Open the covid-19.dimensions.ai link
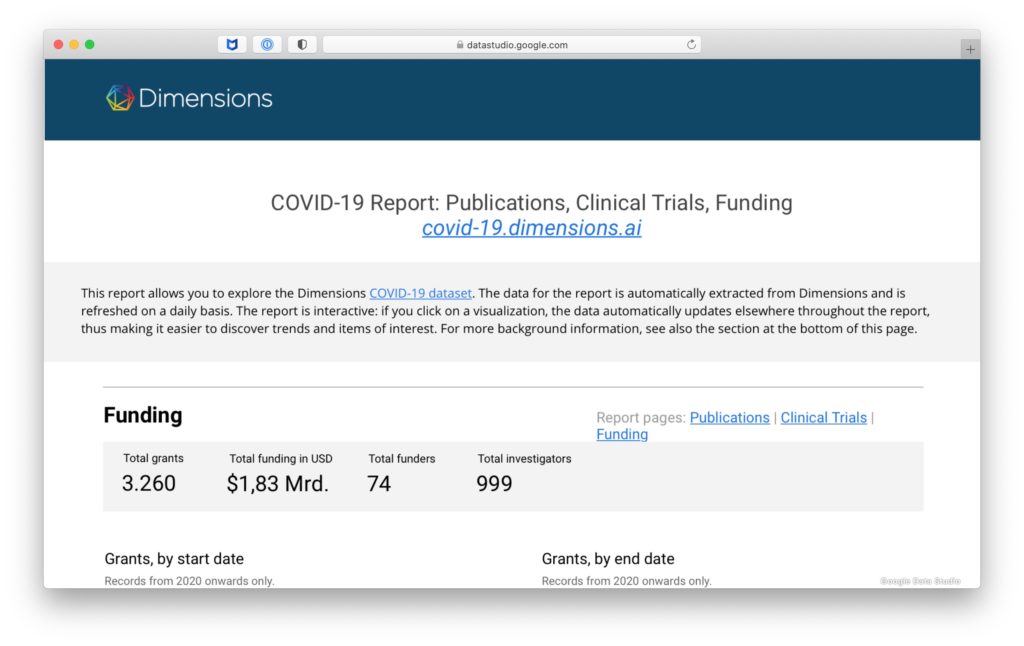The height and width of the screenshot is (646, 1024). pos(531,228)
